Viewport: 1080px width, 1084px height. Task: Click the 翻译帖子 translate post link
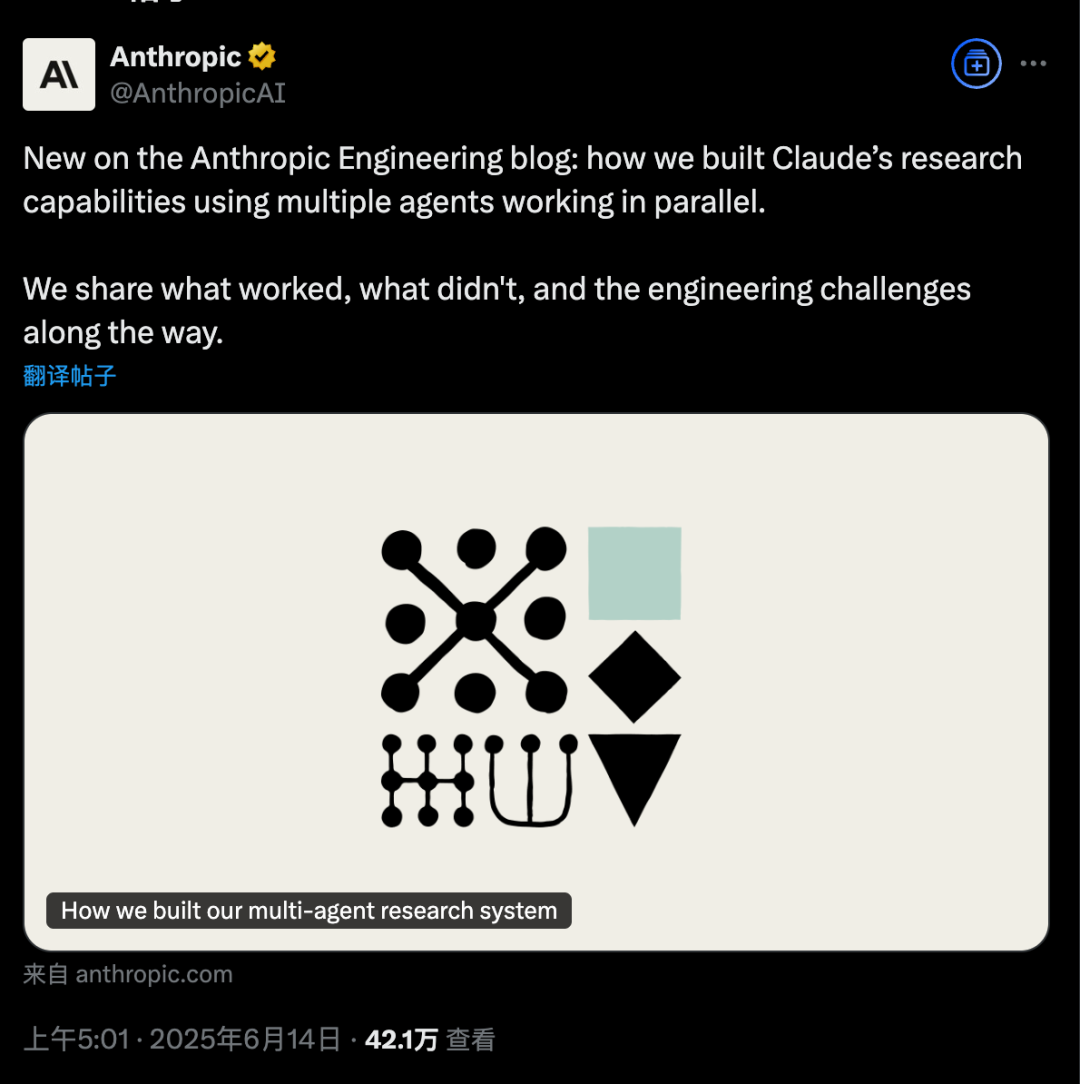(70, 376)
